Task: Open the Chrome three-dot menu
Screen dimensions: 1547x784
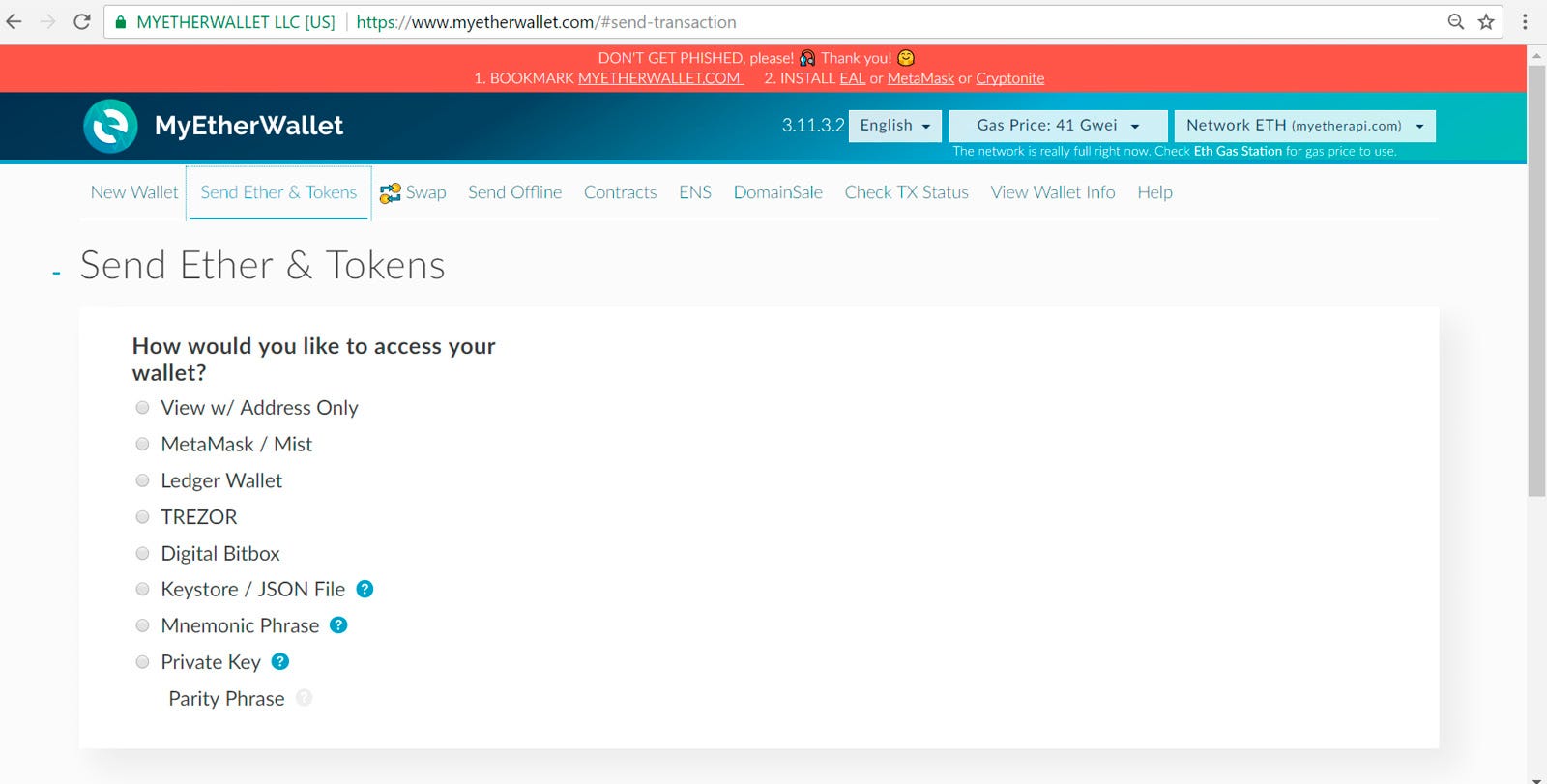Action: click(x=1525, y=21)
